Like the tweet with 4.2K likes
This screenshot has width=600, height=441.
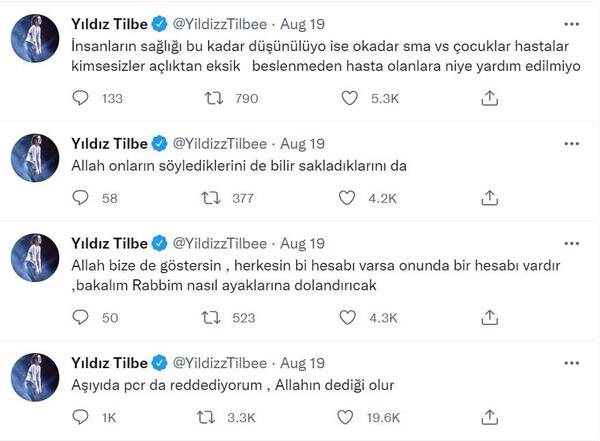[349, 198]
